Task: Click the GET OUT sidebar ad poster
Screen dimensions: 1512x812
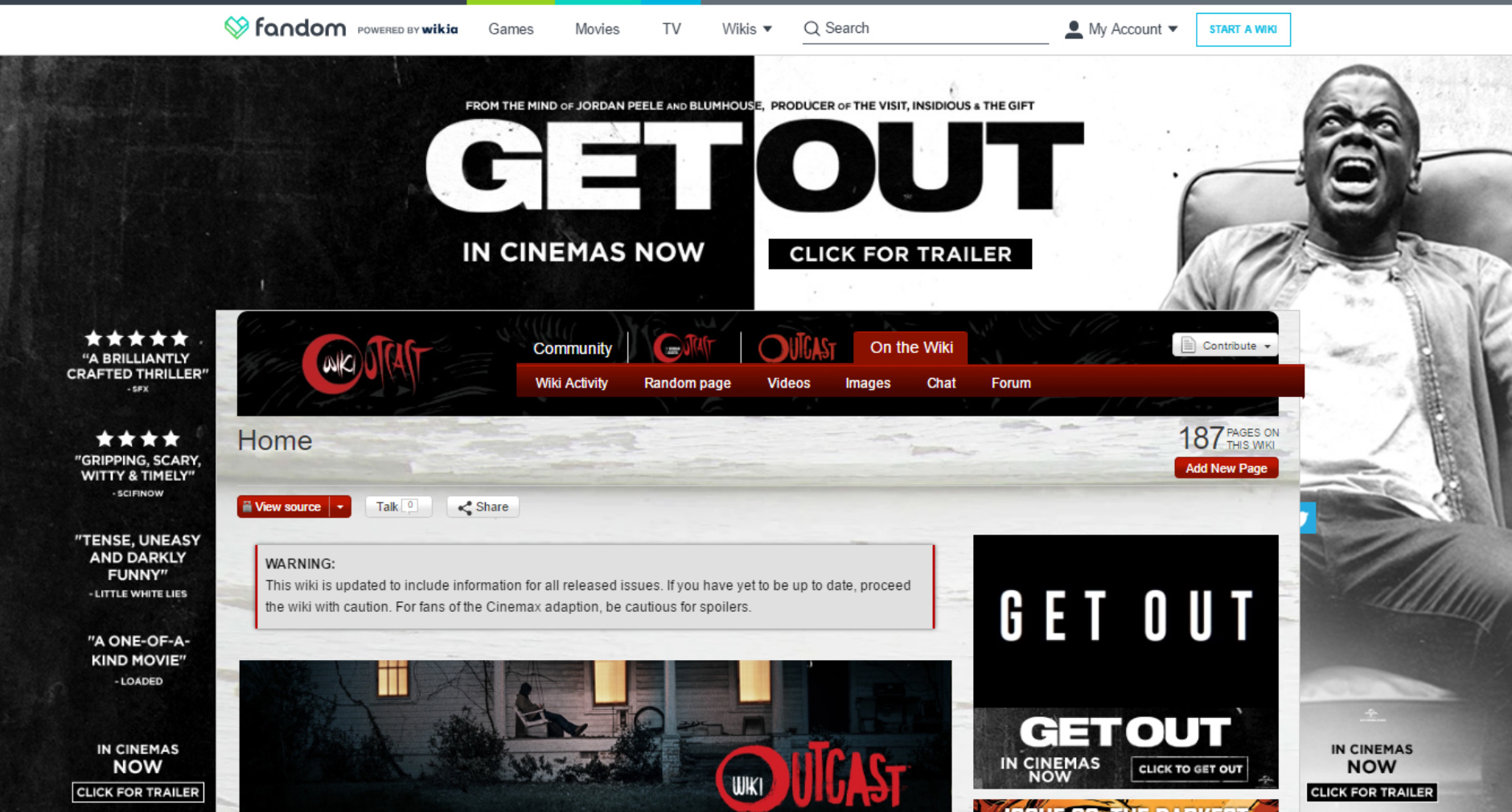Action: [x=1125, y=621]
